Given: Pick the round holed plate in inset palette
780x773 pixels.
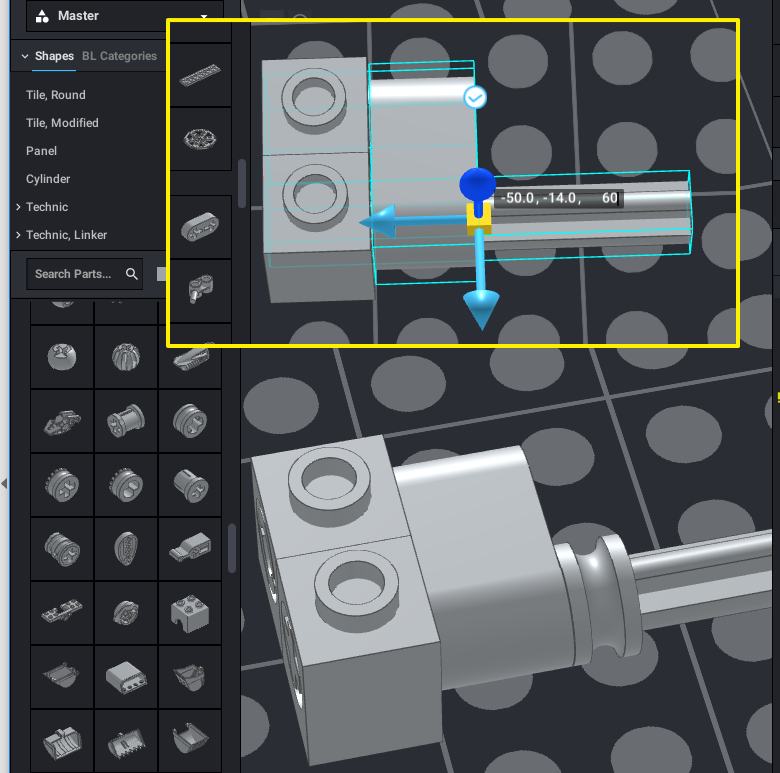Looking at the screenshot, I should point(200,139).
